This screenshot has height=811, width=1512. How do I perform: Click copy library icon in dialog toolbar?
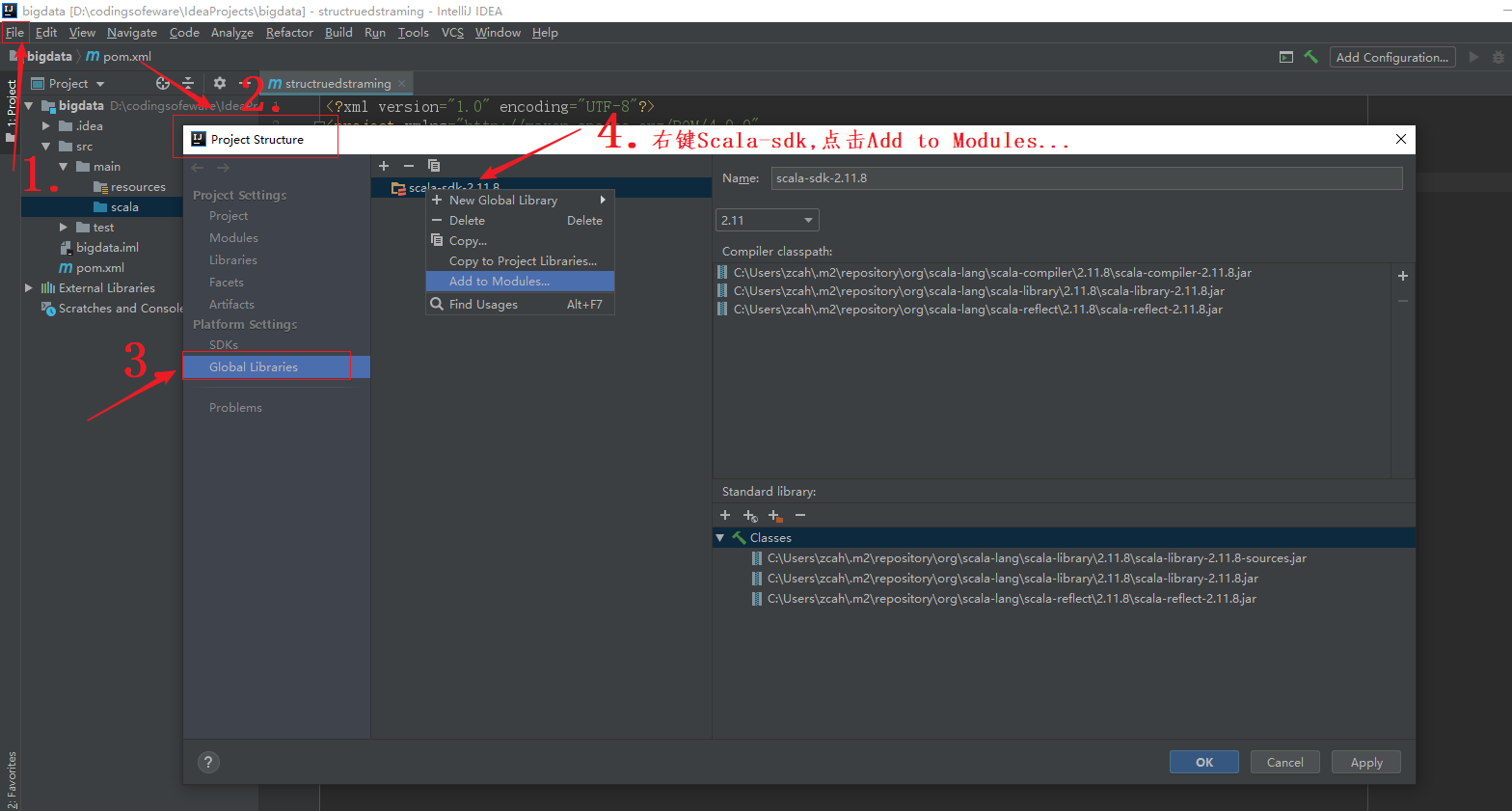434,166
